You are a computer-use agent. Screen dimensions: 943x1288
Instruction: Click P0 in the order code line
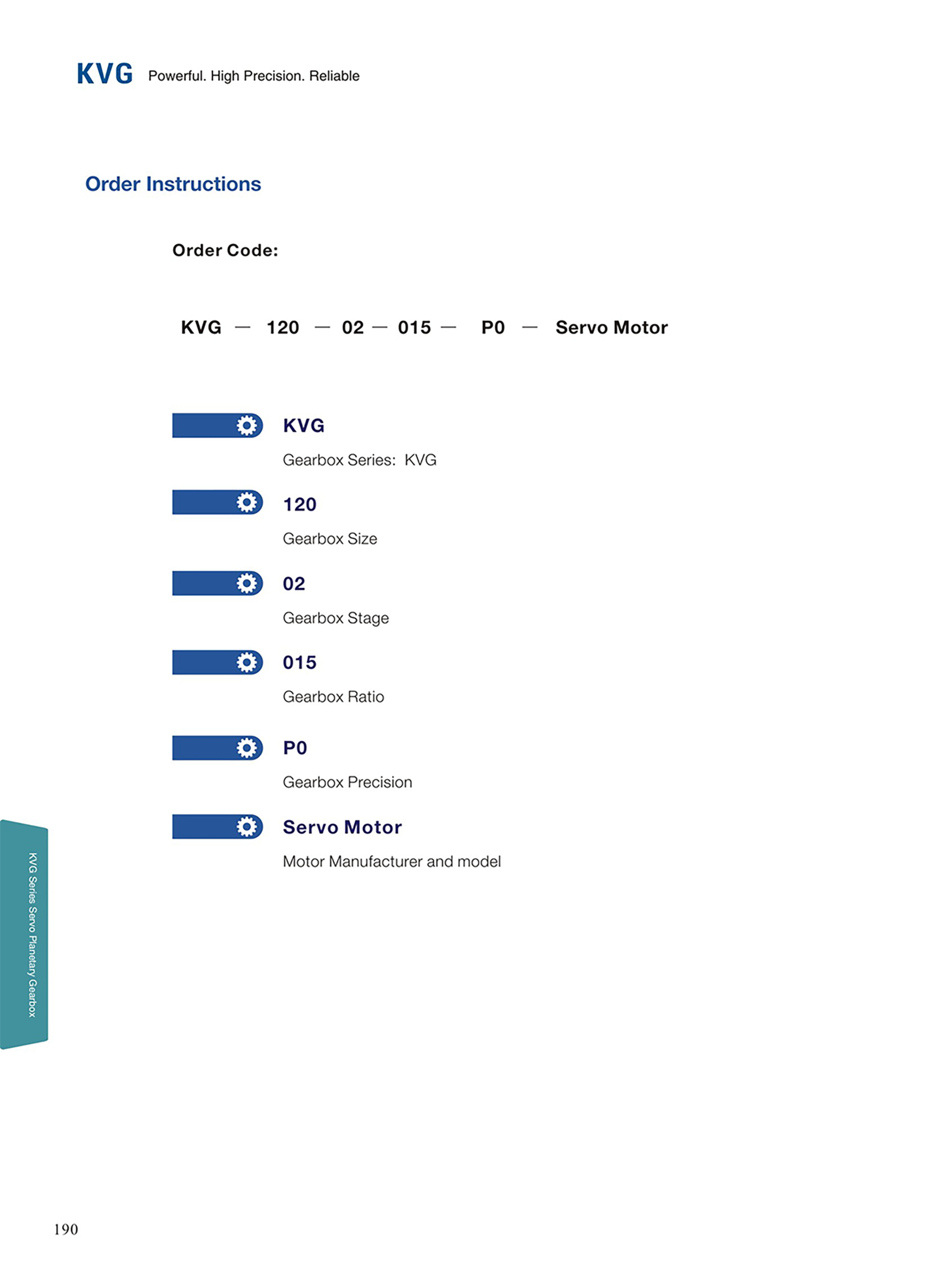[x=493, y=328]
